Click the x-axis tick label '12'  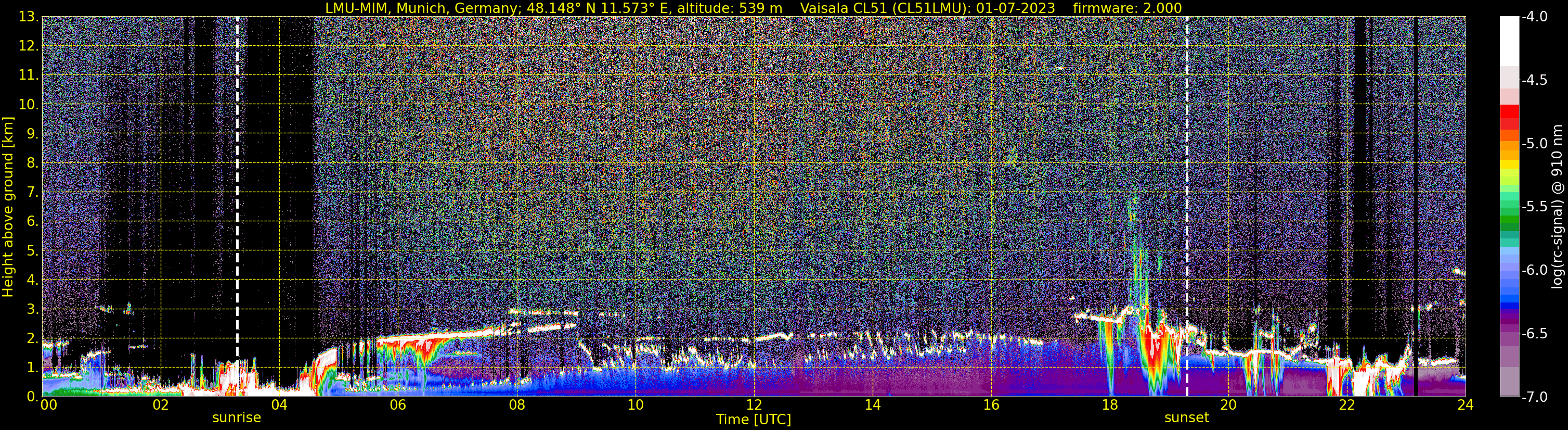754,405
